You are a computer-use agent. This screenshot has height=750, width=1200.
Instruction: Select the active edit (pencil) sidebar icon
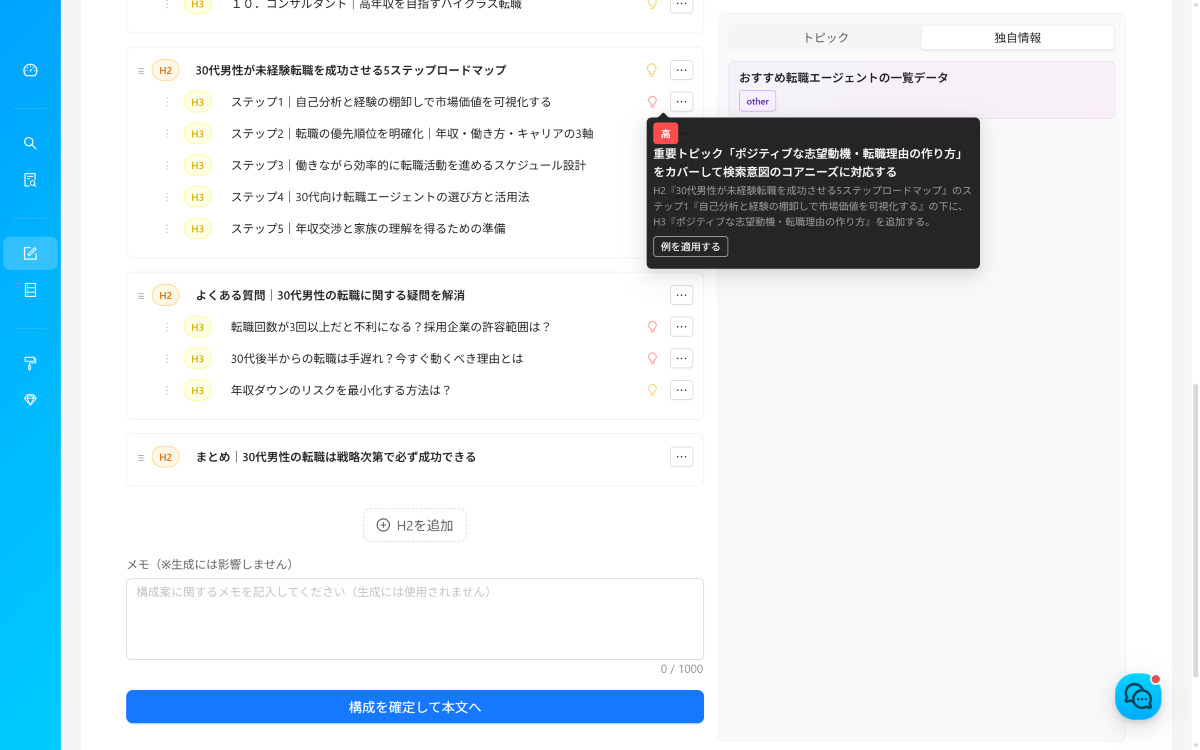pos(30,253)
